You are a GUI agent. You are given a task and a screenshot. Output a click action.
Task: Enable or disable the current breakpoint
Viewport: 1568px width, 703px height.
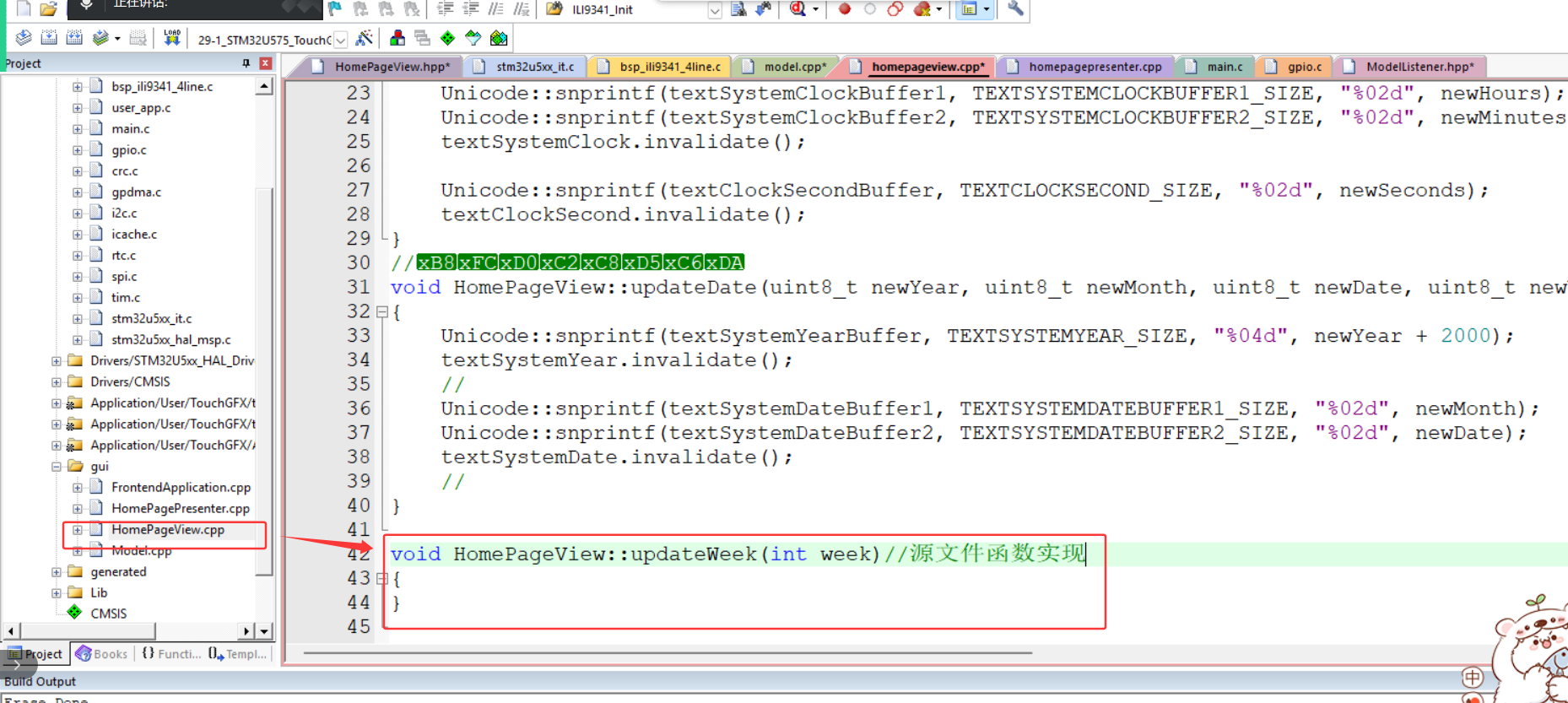869,8
